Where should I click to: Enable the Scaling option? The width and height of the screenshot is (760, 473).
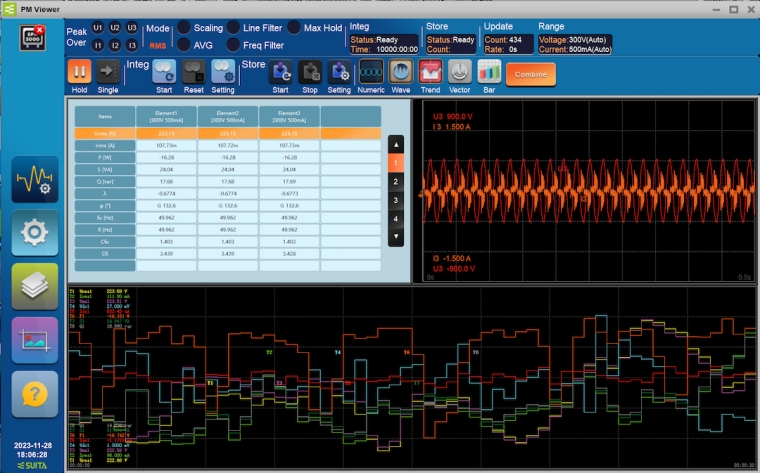click(184, 28)
